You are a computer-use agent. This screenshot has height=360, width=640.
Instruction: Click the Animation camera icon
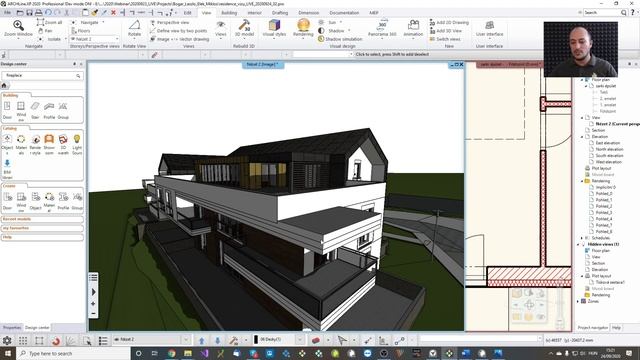pyautogui.click(x=413, y=28)
